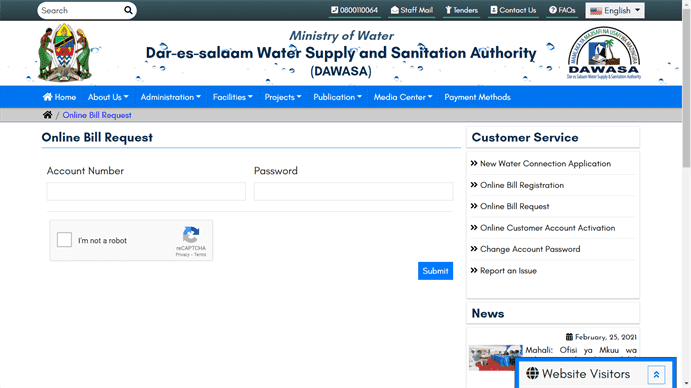Click the reCAPTCHA logo icon
The image size is (691, 388).
point(191,235)
